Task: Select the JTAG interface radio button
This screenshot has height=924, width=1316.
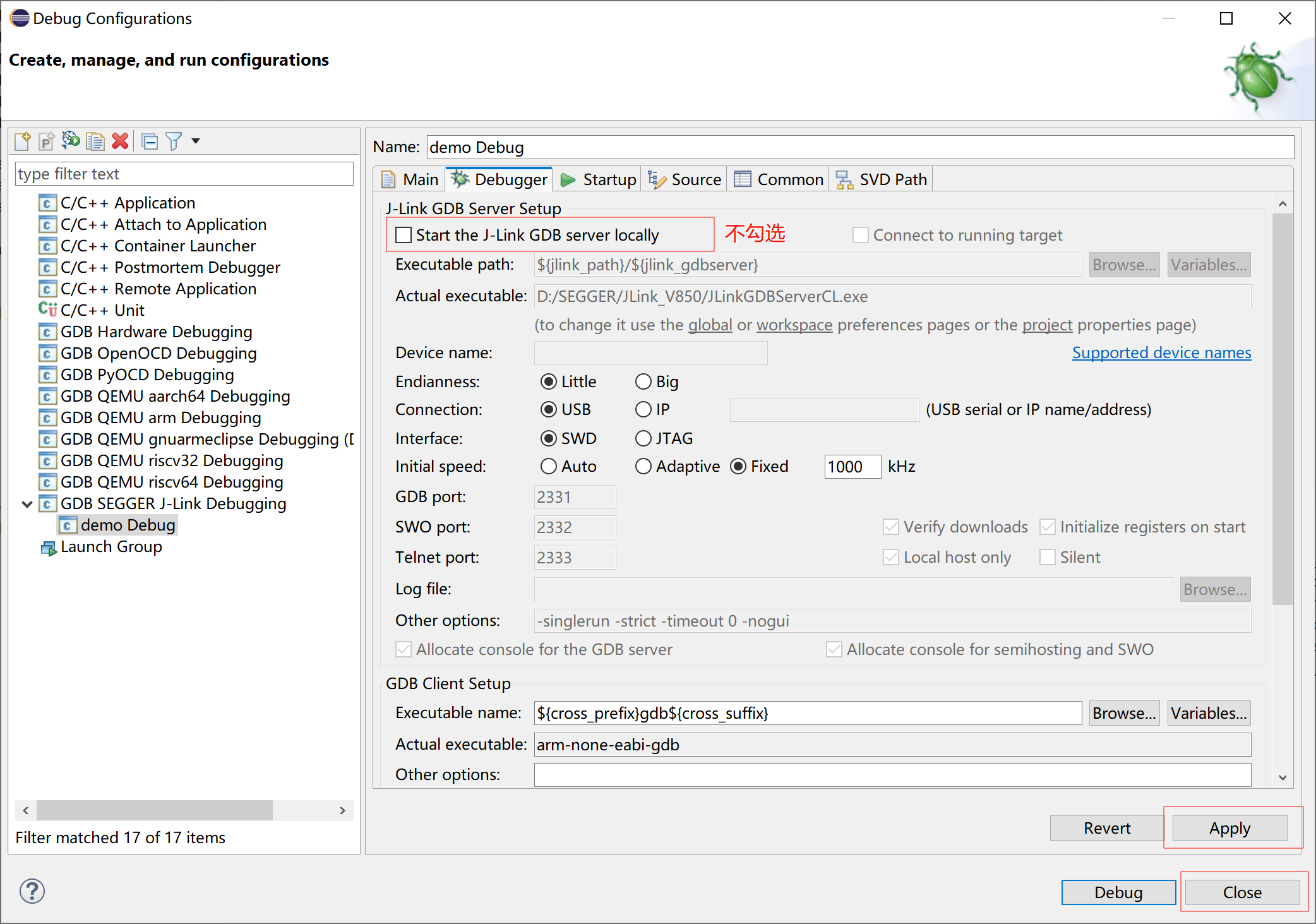Action: point(643,438)
